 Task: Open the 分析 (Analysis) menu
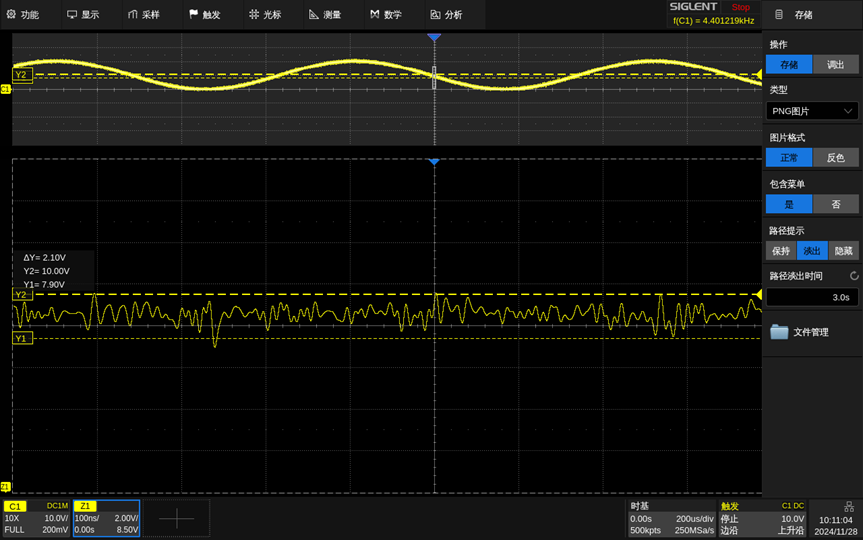(446, 15)
